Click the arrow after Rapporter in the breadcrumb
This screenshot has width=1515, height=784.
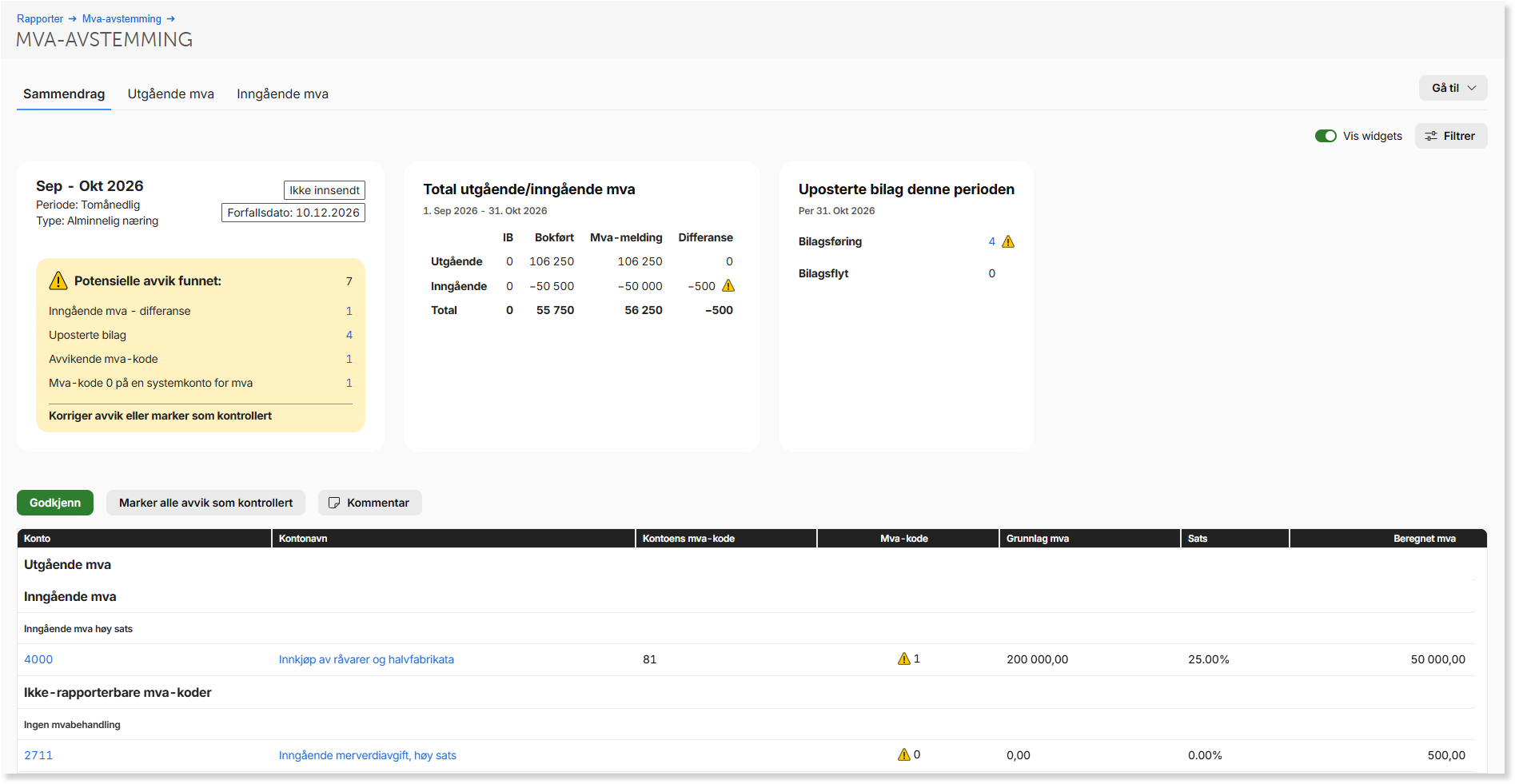72,18
